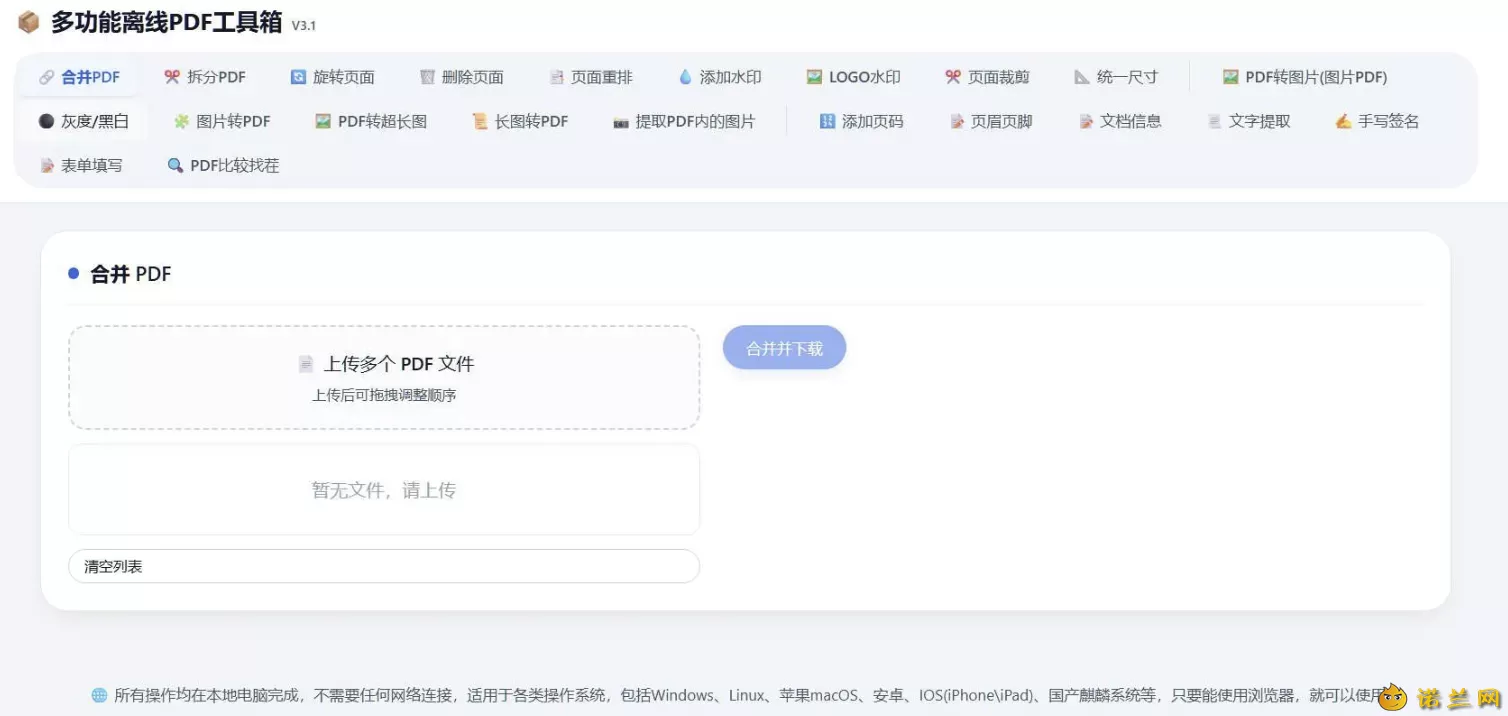Image resolution: width=1508 pixels, height=716 pixels.
Task: Select the green icon beside 图片转PDF
Action: pos(181,121)
